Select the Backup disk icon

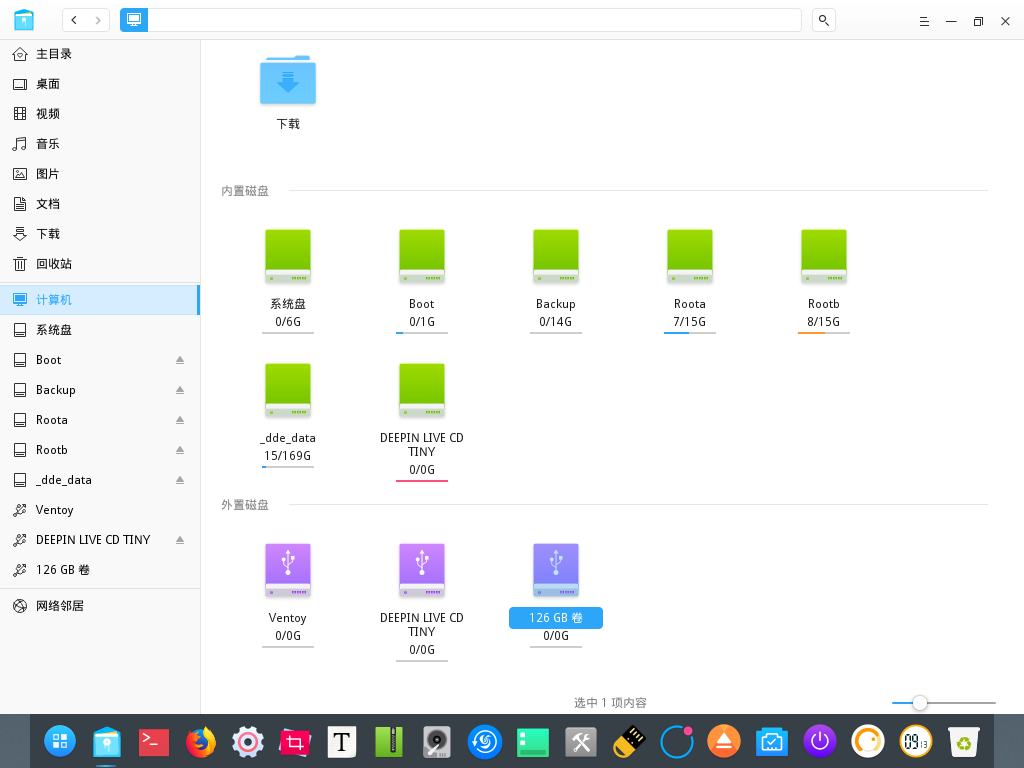(556, 256)
